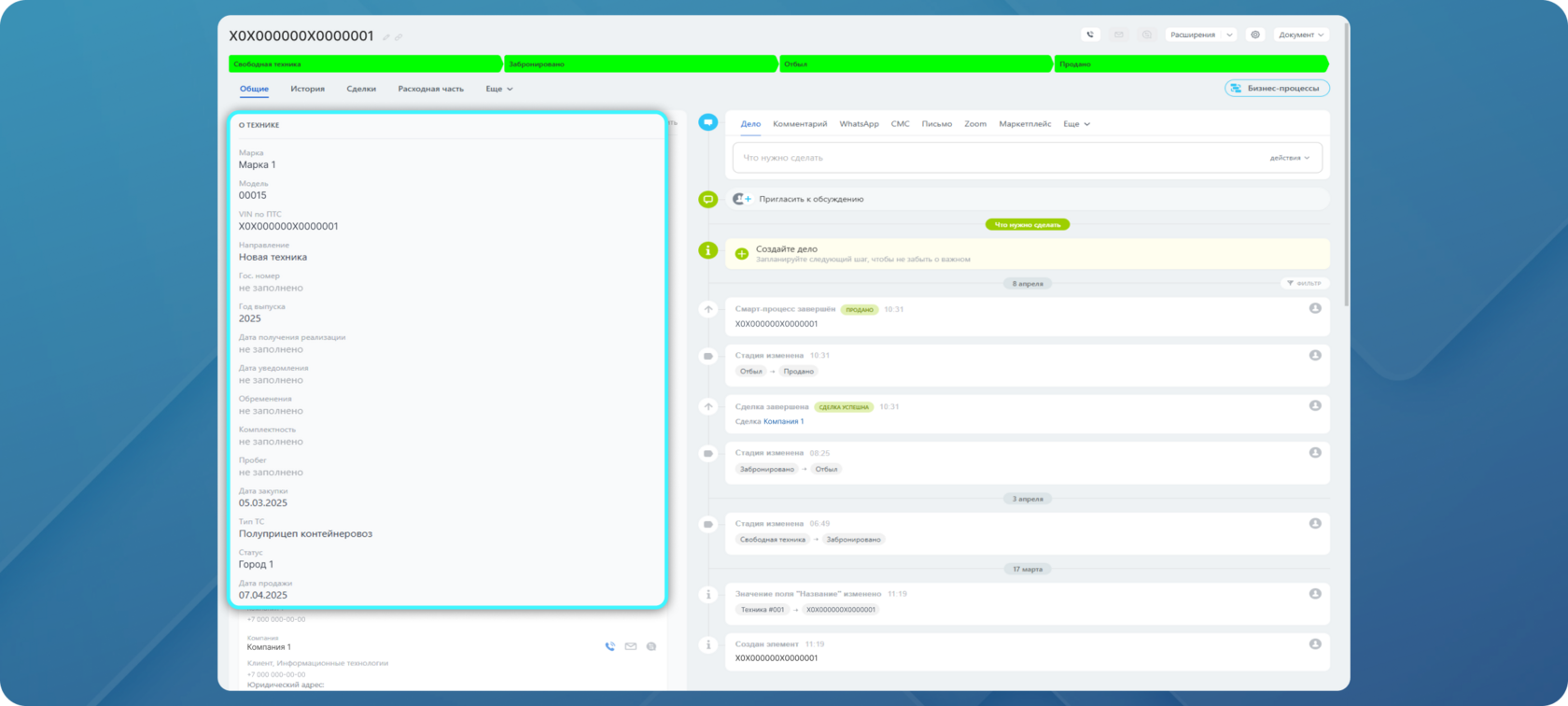
Task: Click the round chat icon next to Компания 1
Action: pos(651,646)
